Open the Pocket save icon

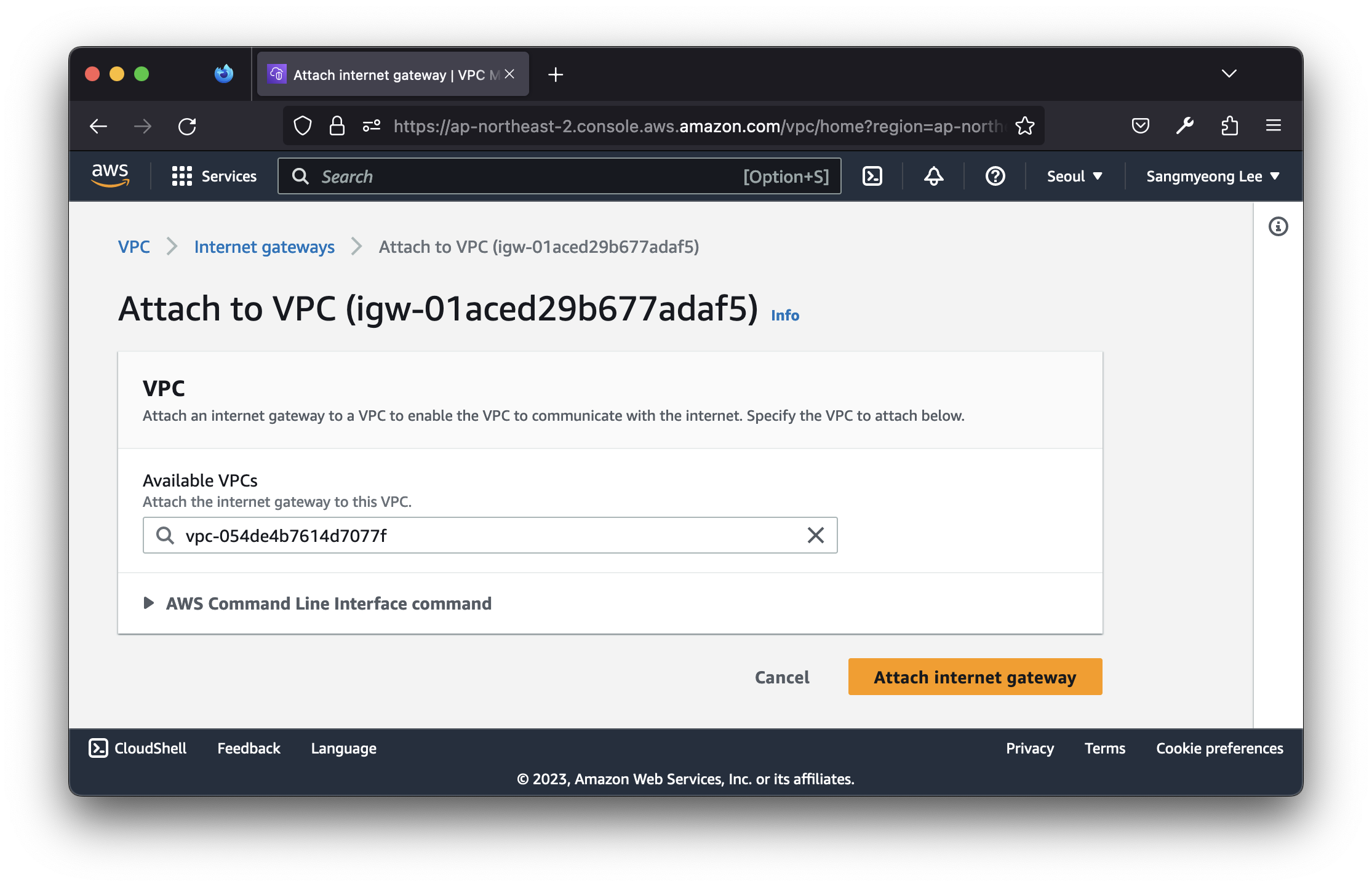click(1140, 126)
